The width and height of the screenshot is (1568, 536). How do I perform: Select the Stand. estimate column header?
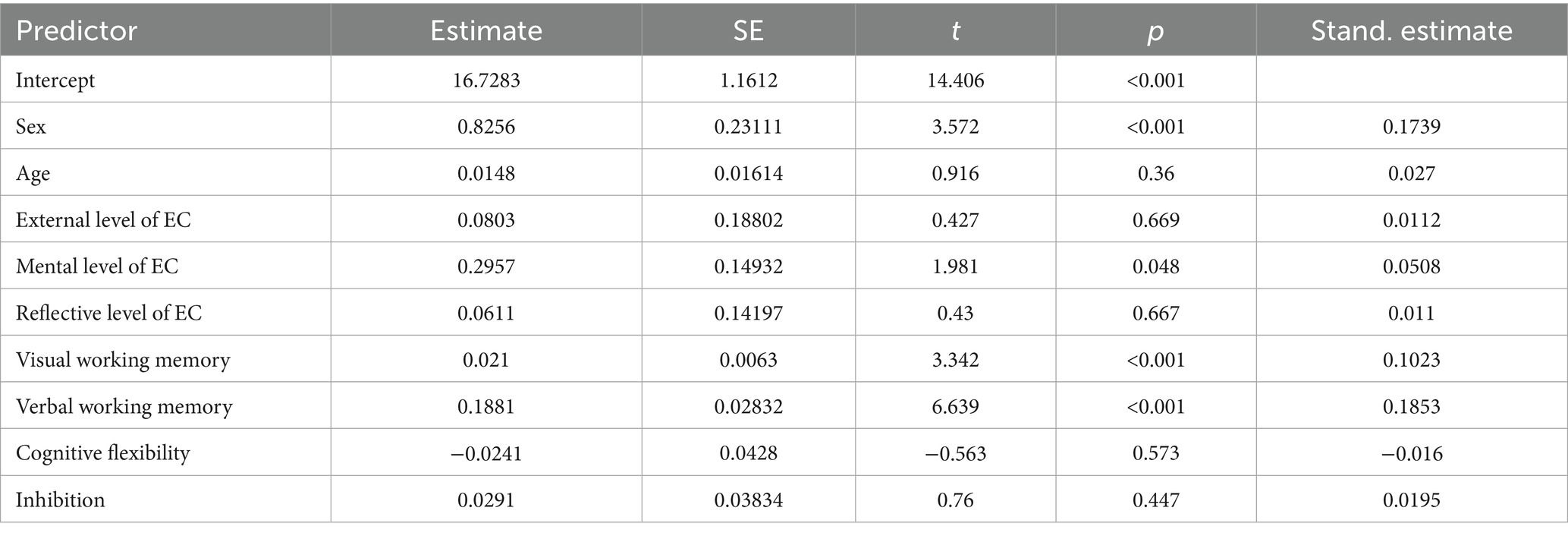(x=1411, y=30)
